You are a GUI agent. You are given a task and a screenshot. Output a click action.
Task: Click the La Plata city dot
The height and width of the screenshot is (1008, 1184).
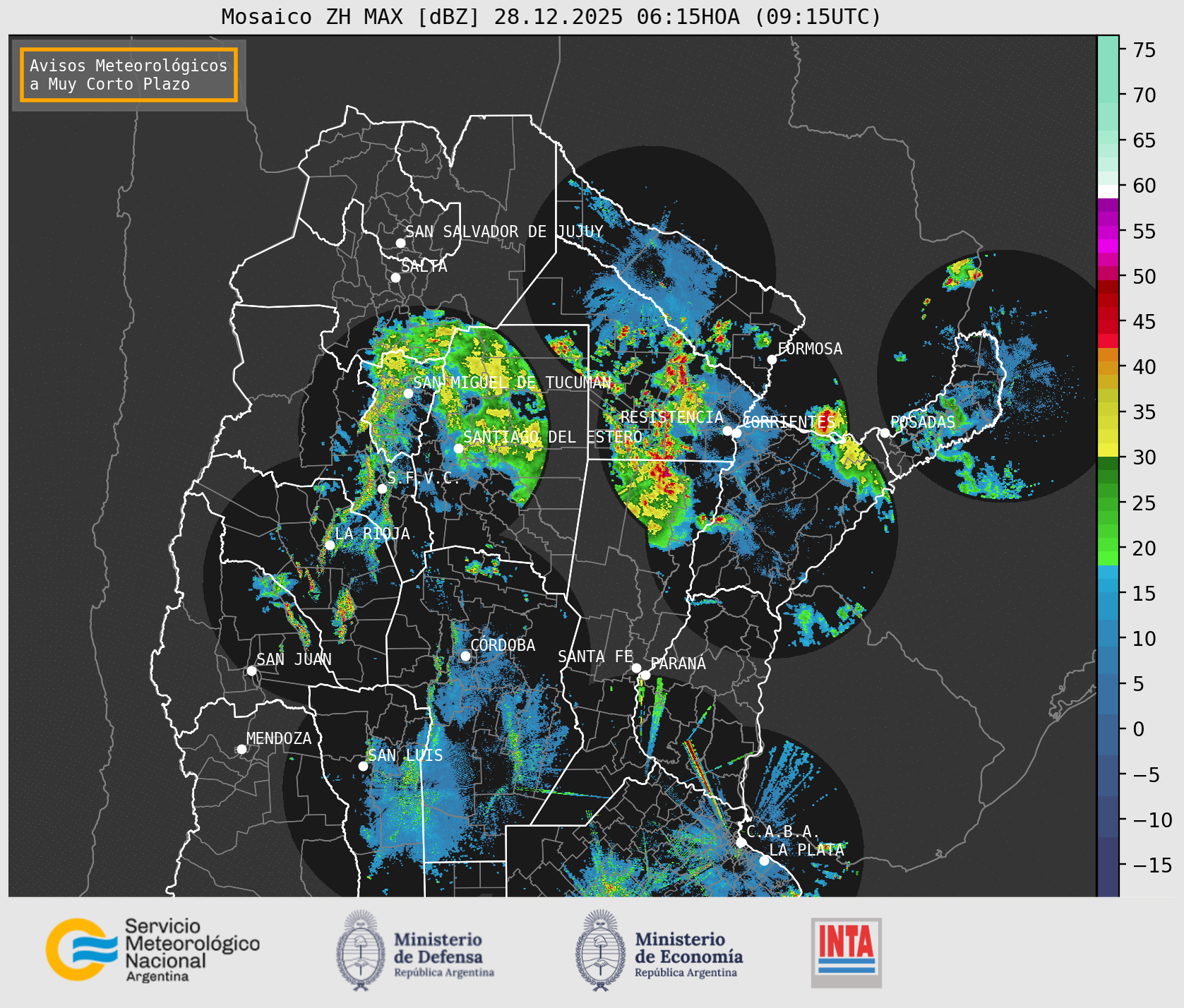pyautogui.click(x=764, y=860)
